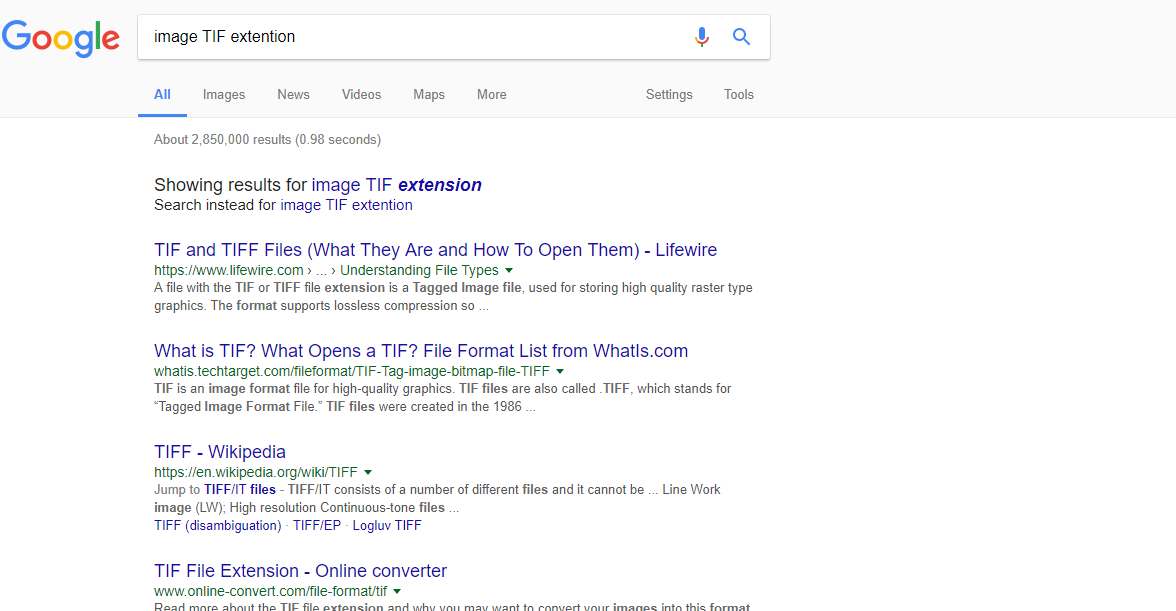Click the microphone voice search icon
This screenshot has width=1176, height=611.
702,37
